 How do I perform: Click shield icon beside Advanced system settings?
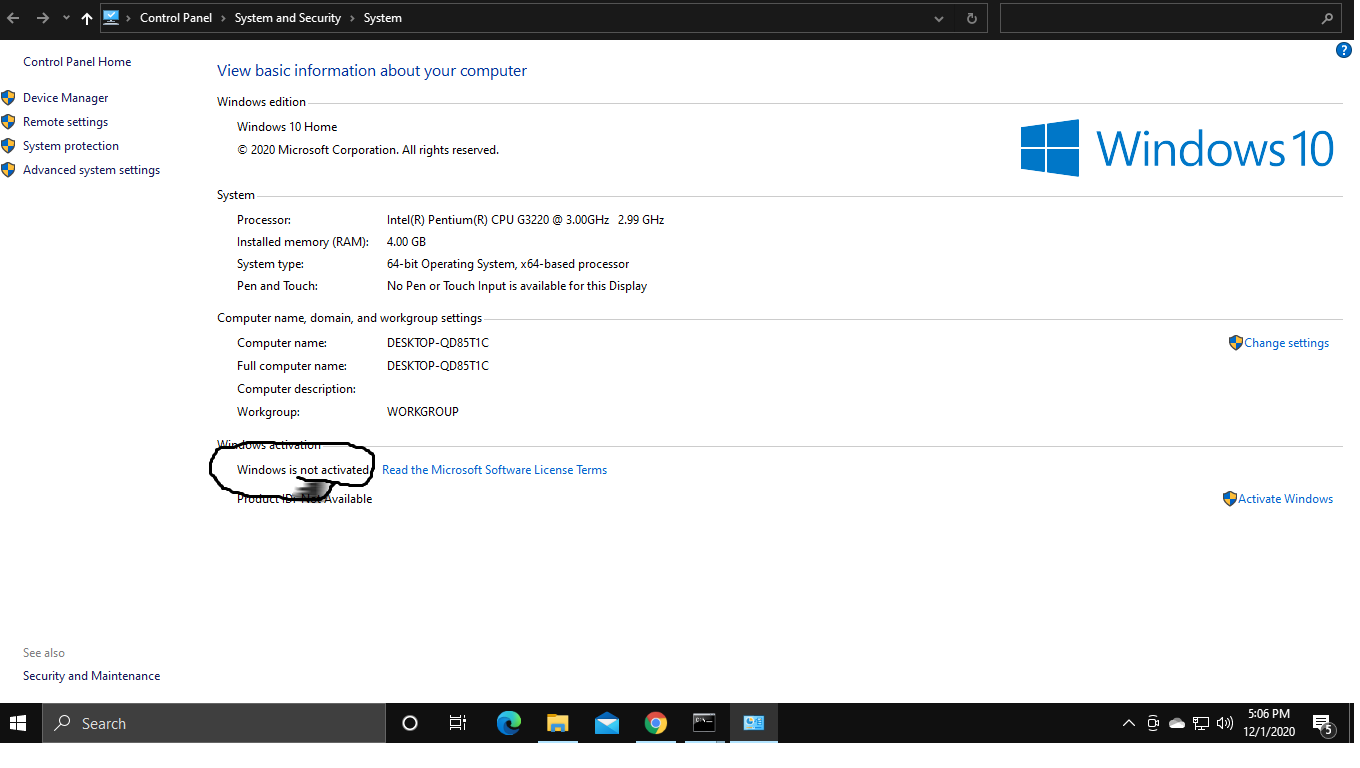click(x=8, y=169)
